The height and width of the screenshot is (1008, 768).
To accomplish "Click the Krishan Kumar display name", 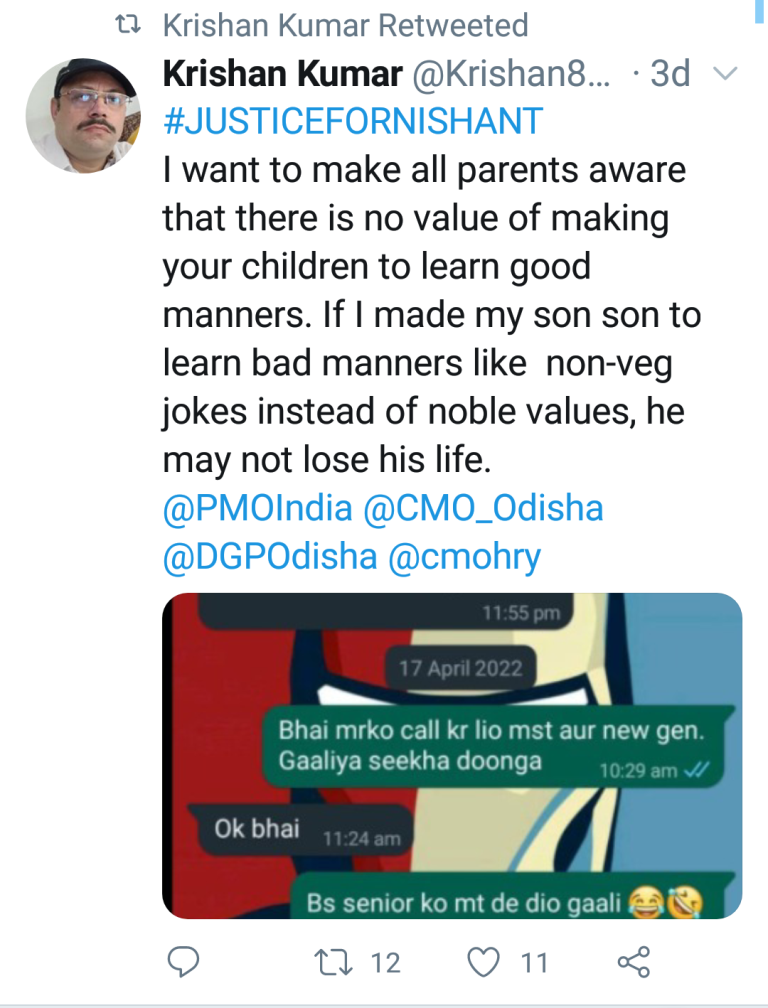I will (280, 75).
